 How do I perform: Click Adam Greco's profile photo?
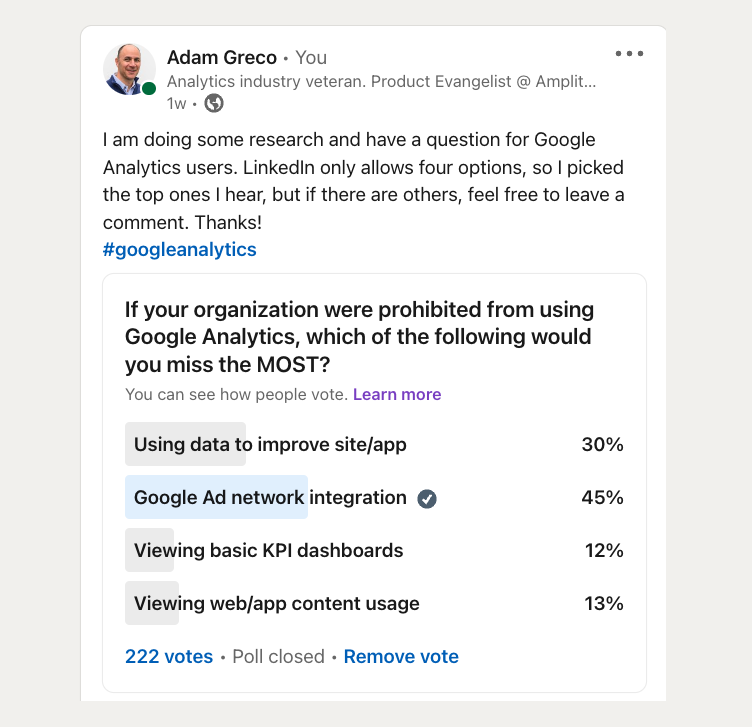[x=129, y=70]
